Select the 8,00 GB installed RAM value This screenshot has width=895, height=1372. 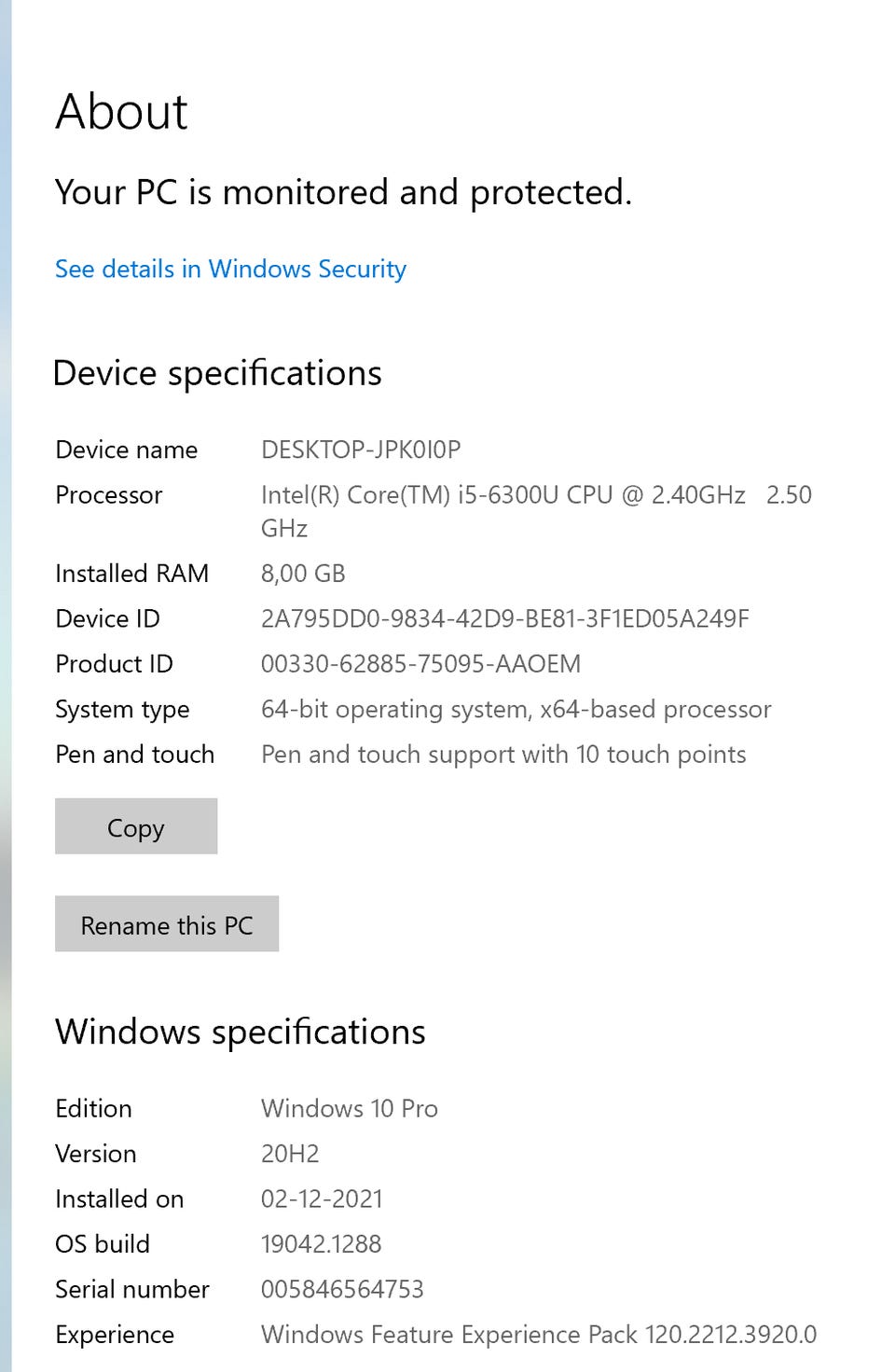303,574
